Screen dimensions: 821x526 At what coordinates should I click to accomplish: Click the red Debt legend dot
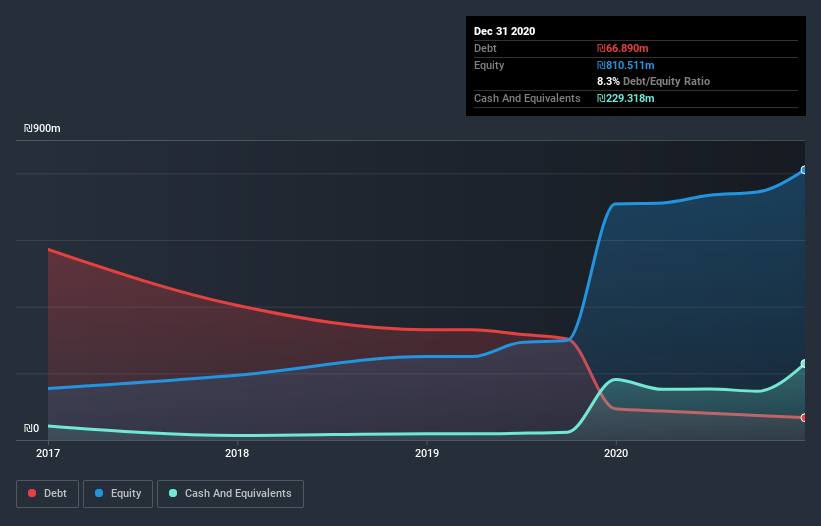click(32, 493)
